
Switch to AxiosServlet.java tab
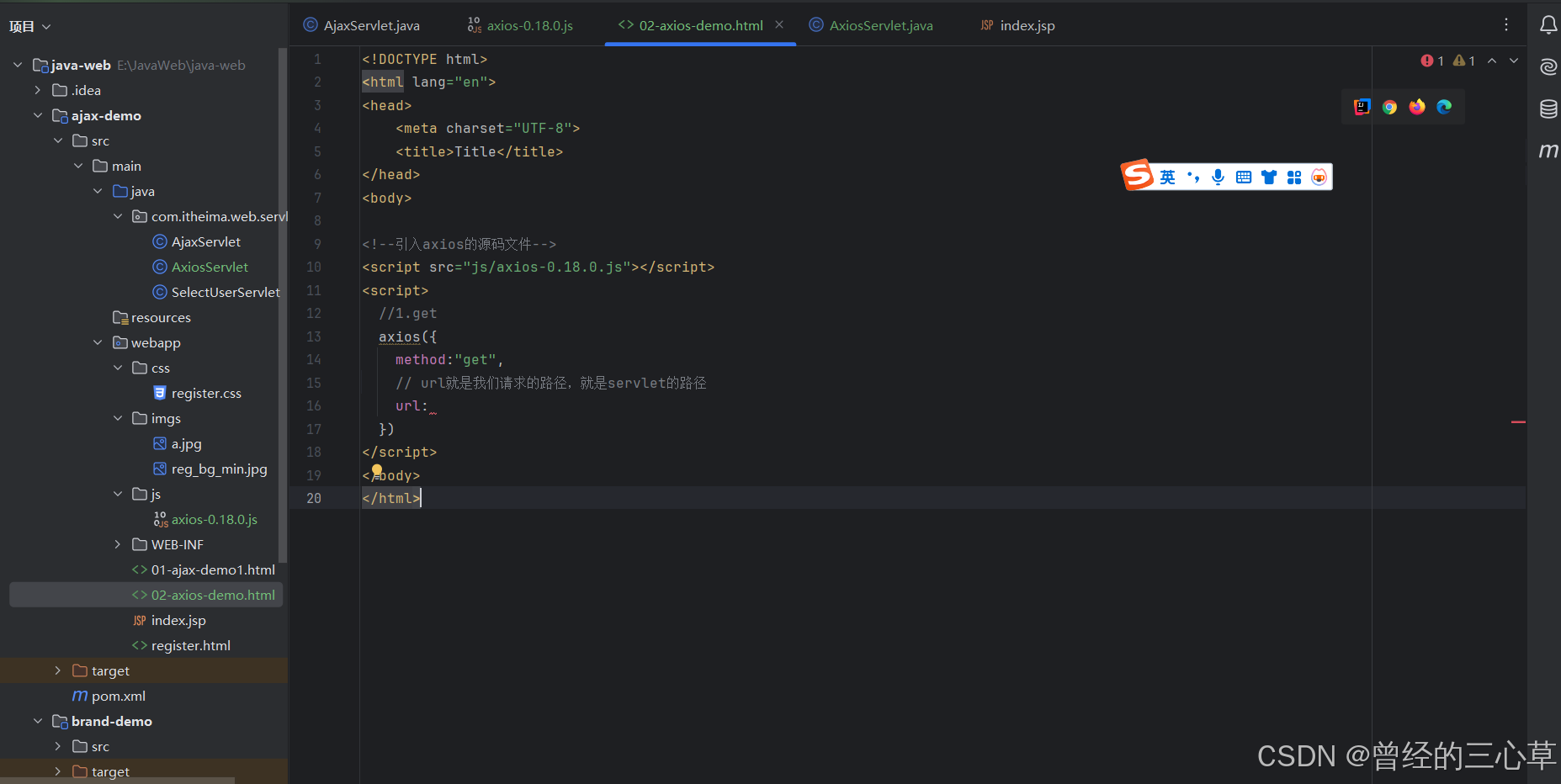coord(871,25)
